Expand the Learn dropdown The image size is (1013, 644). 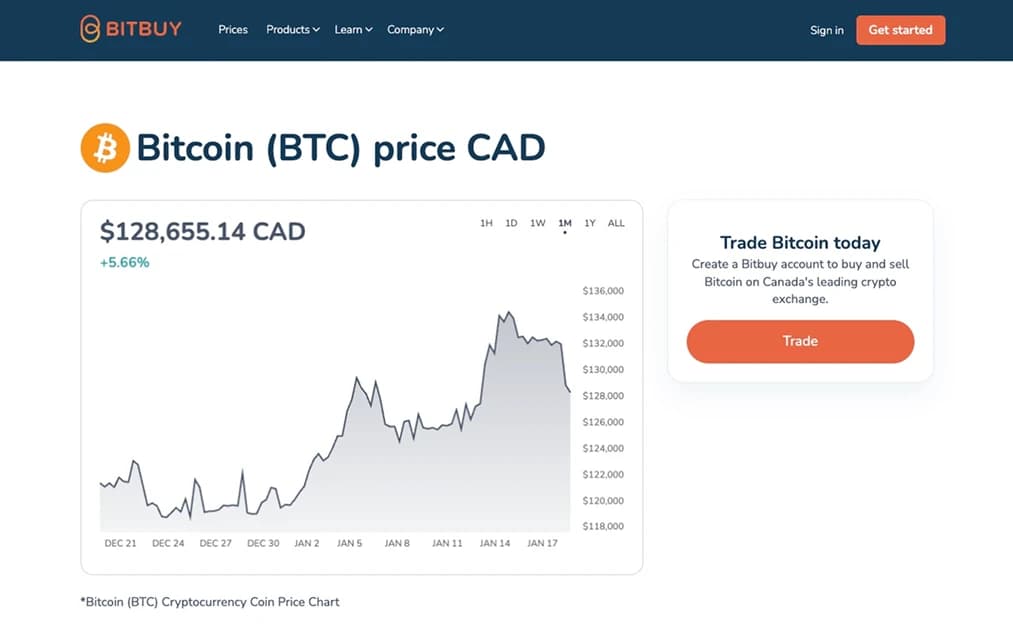coord(351,30)
